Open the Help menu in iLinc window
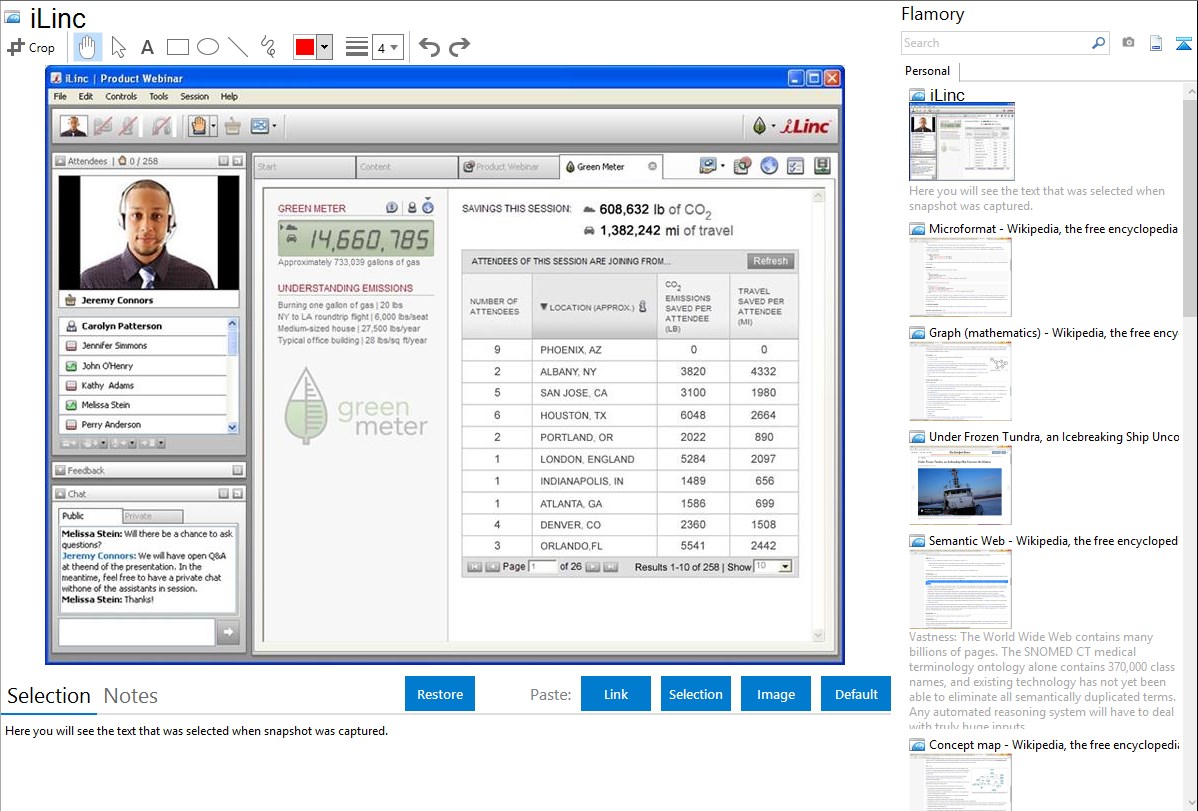Image resolution: width=1198 pixels, height=811 pixels. (229, 97)
